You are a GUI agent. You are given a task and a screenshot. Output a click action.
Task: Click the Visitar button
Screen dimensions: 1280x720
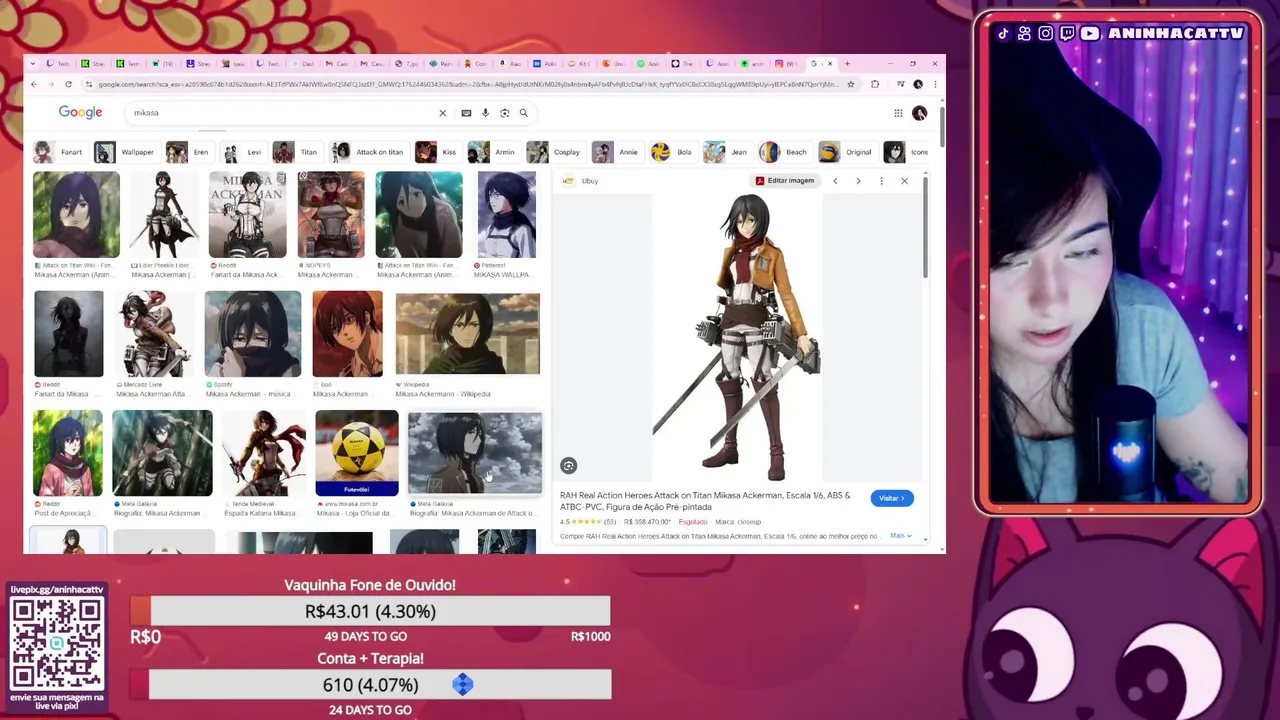892,498
